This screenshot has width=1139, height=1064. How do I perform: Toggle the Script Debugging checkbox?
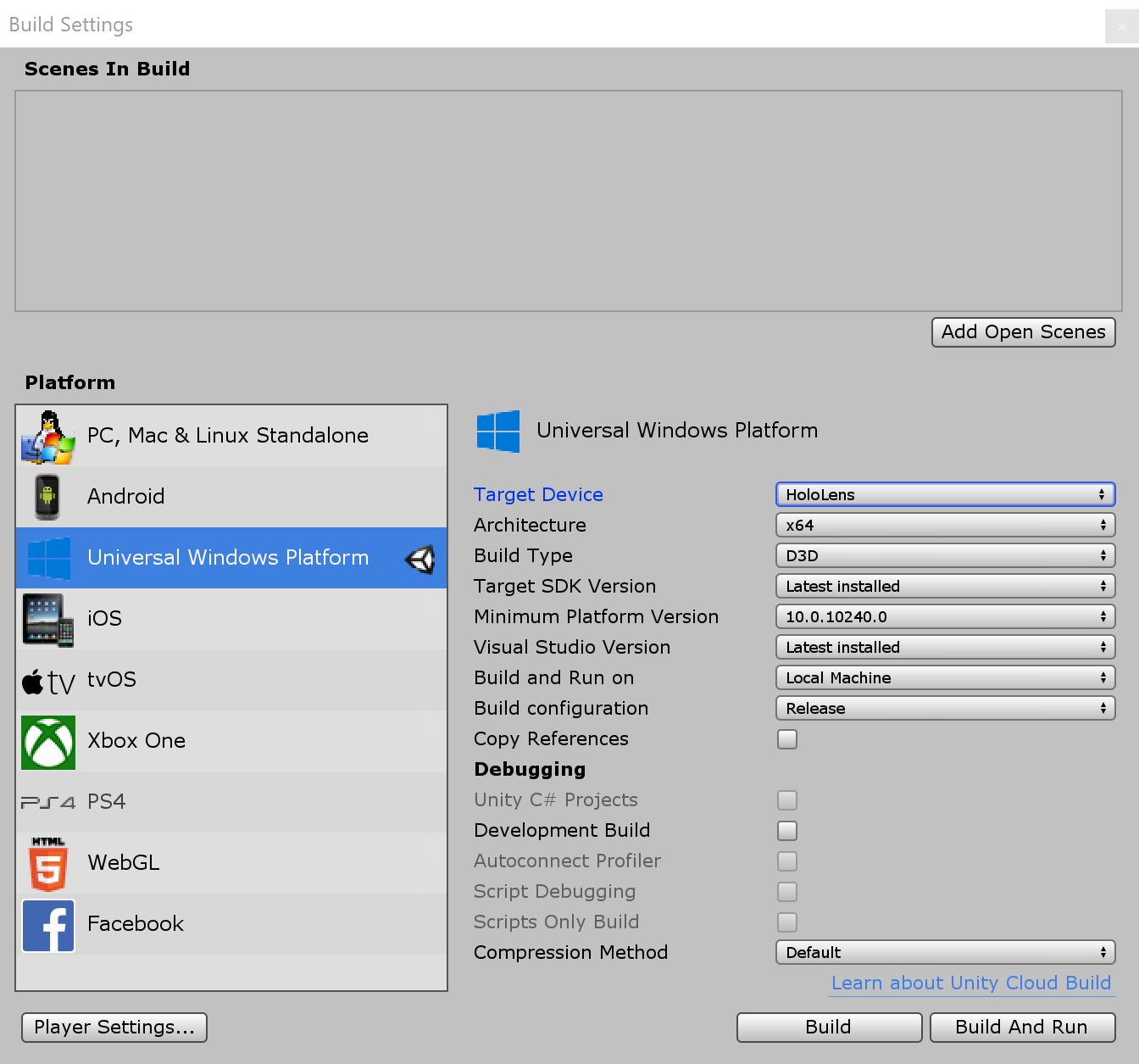787,892
